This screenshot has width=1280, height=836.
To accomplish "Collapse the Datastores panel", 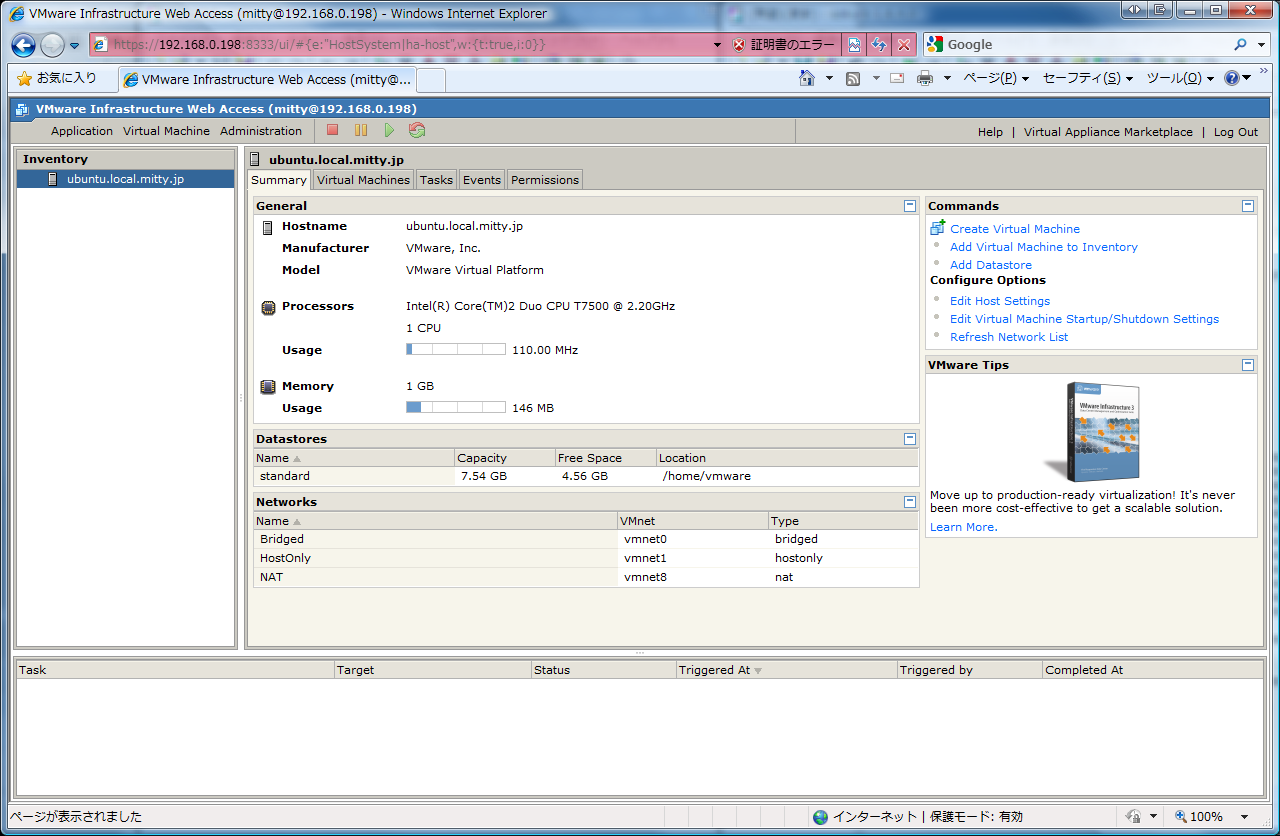I will [910, 439].
